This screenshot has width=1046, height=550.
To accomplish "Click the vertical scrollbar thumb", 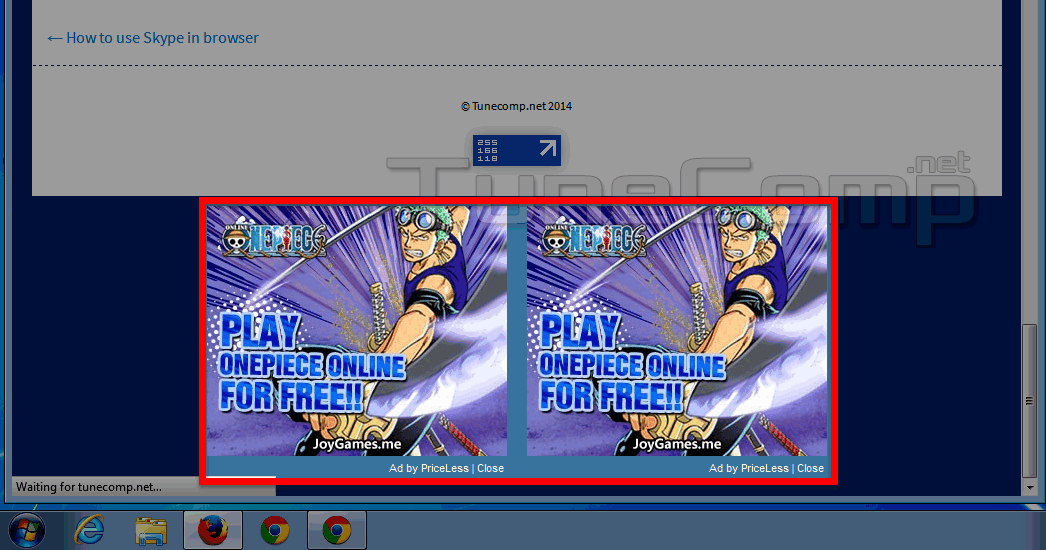I will click(1029, 400).
